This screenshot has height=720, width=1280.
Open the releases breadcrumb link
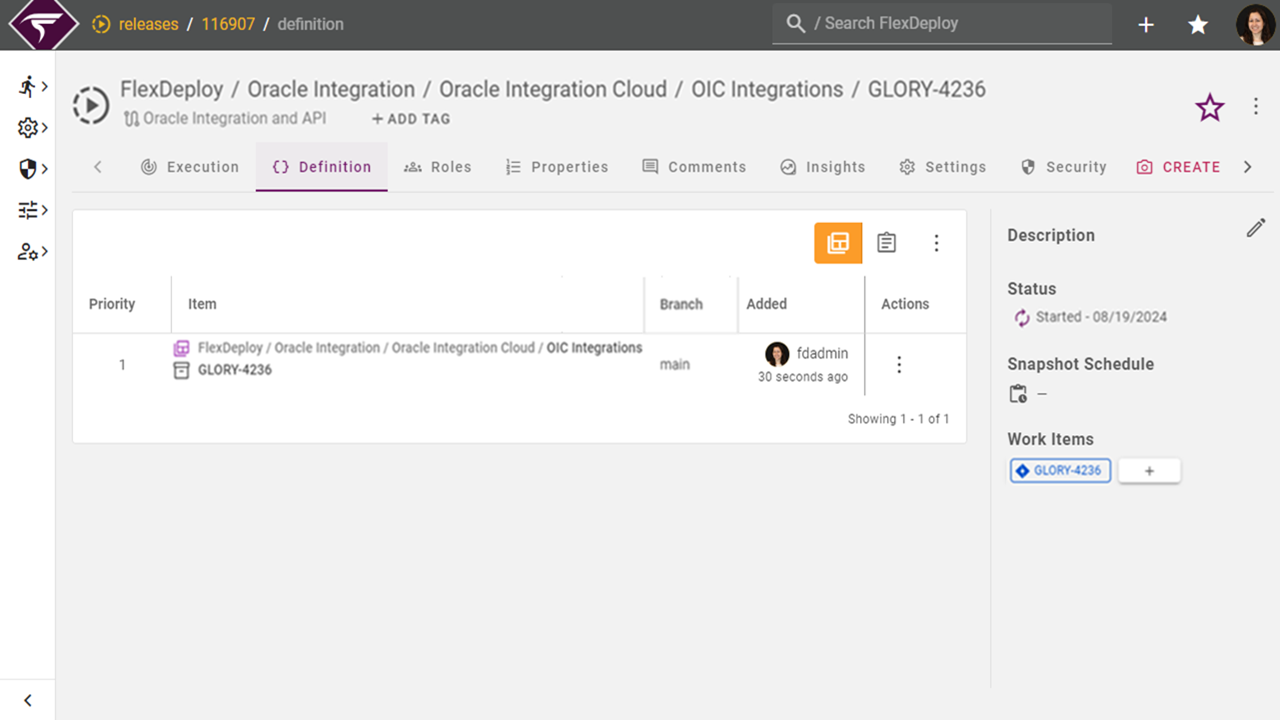coord(148,24)
